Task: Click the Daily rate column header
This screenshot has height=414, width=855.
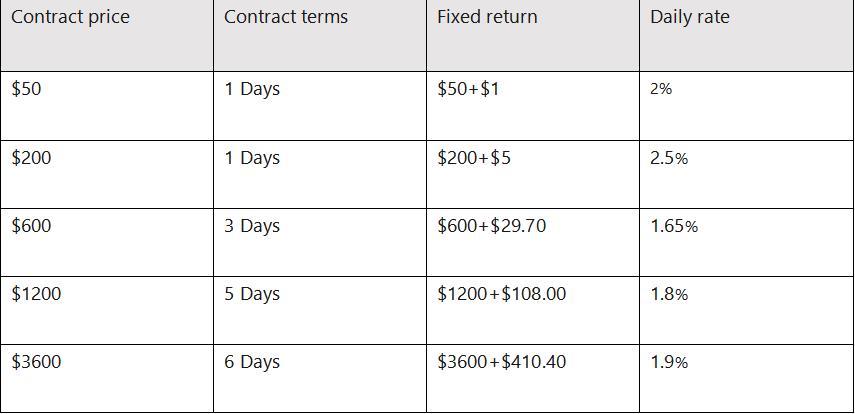Action: (x=690, y=17)
